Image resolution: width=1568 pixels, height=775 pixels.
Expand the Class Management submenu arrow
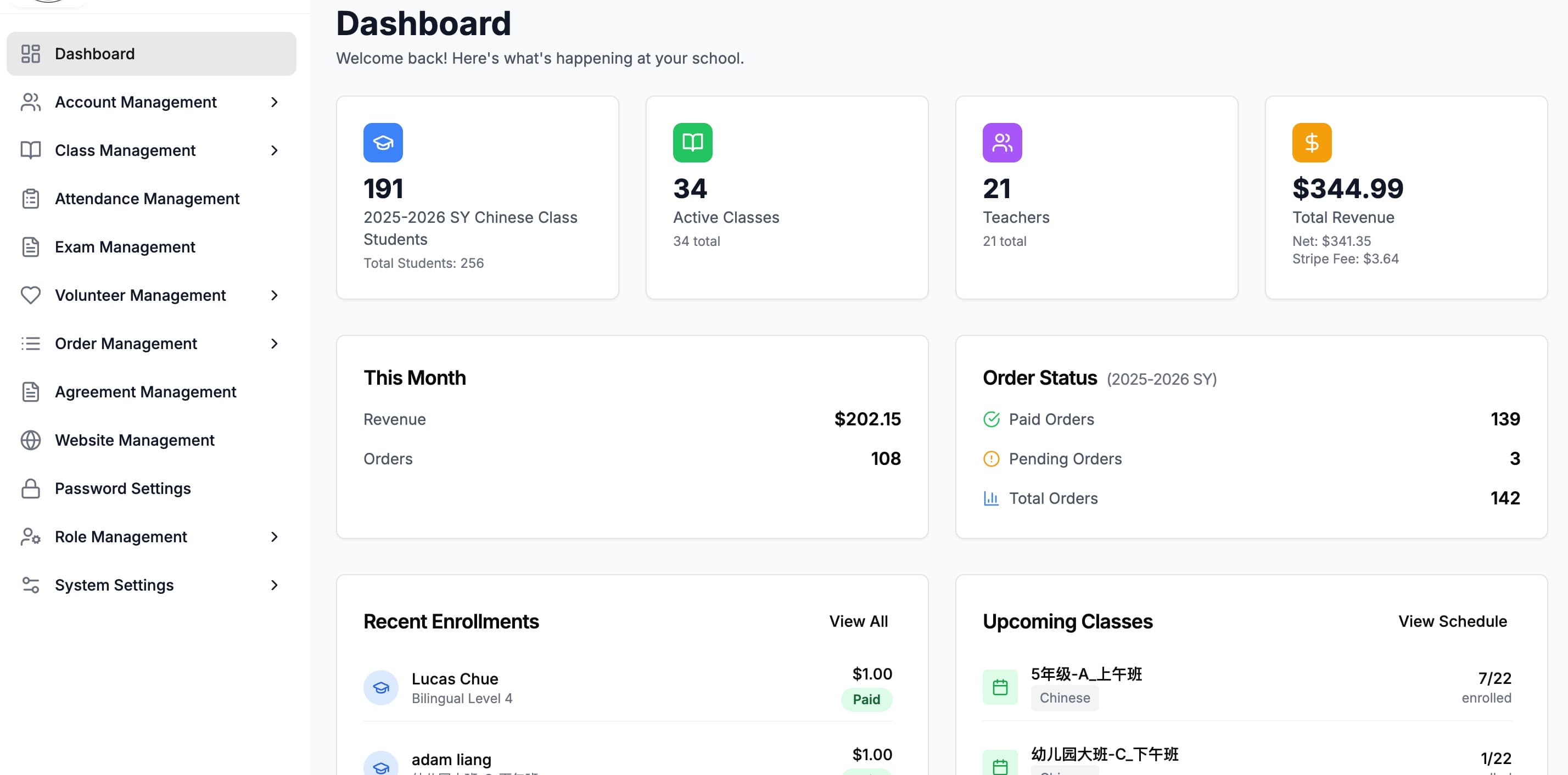pos(274,150)
